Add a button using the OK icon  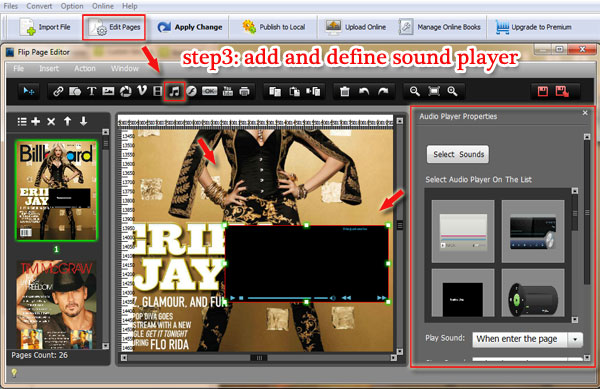pyautogui.click(x=209, y=91)
